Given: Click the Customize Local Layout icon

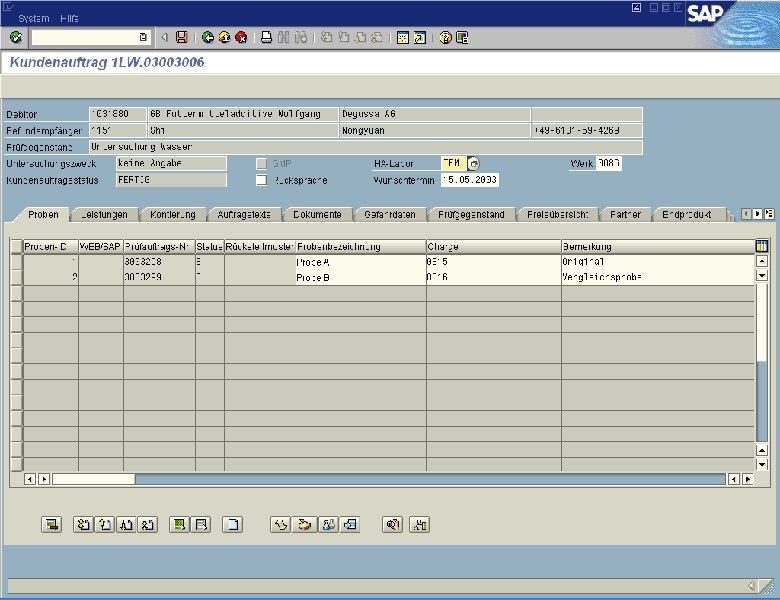Looking at the screenshot, I should coord(462,37).
